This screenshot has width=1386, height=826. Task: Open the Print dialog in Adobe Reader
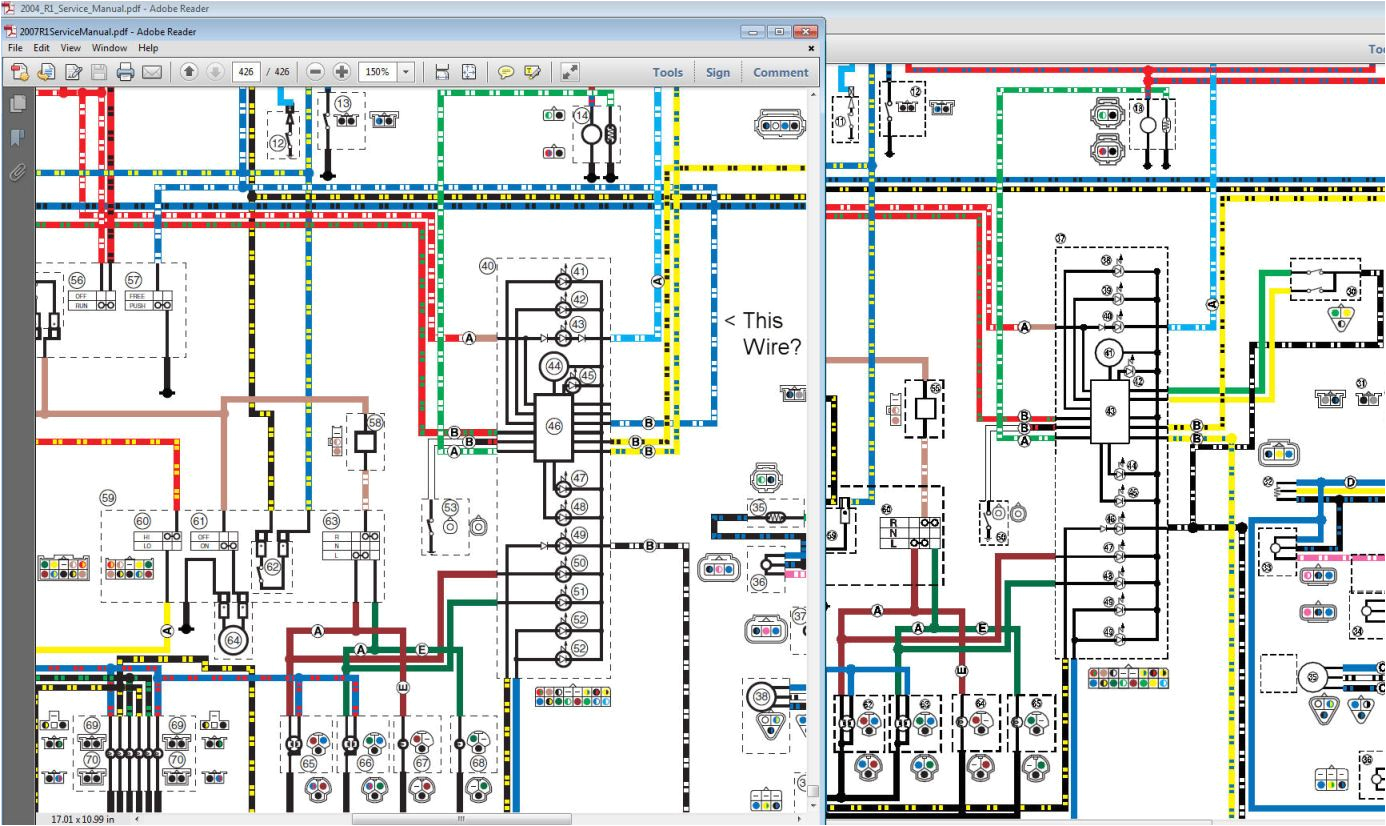[124, 71]
